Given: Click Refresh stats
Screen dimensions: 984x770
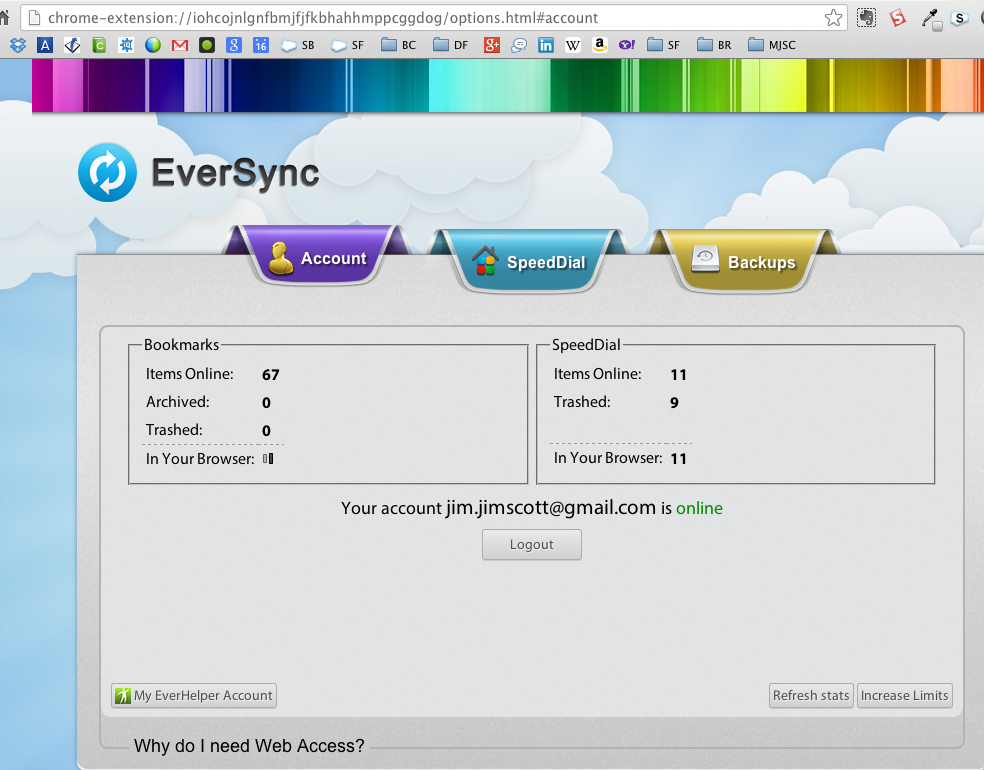Looking at the screenshot, I should point(811,695).
